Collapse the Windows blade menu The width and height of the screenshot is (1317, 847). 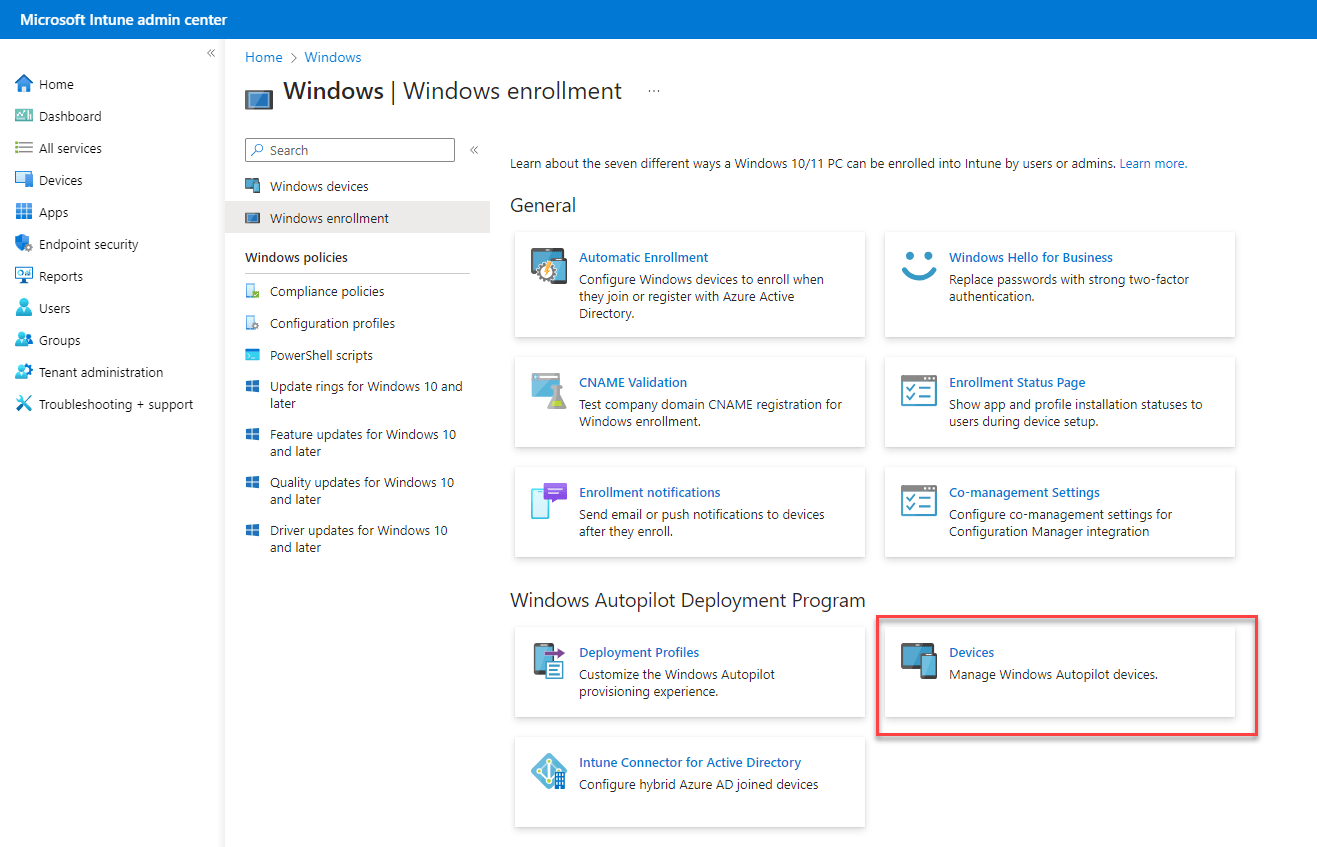[474, 150]
